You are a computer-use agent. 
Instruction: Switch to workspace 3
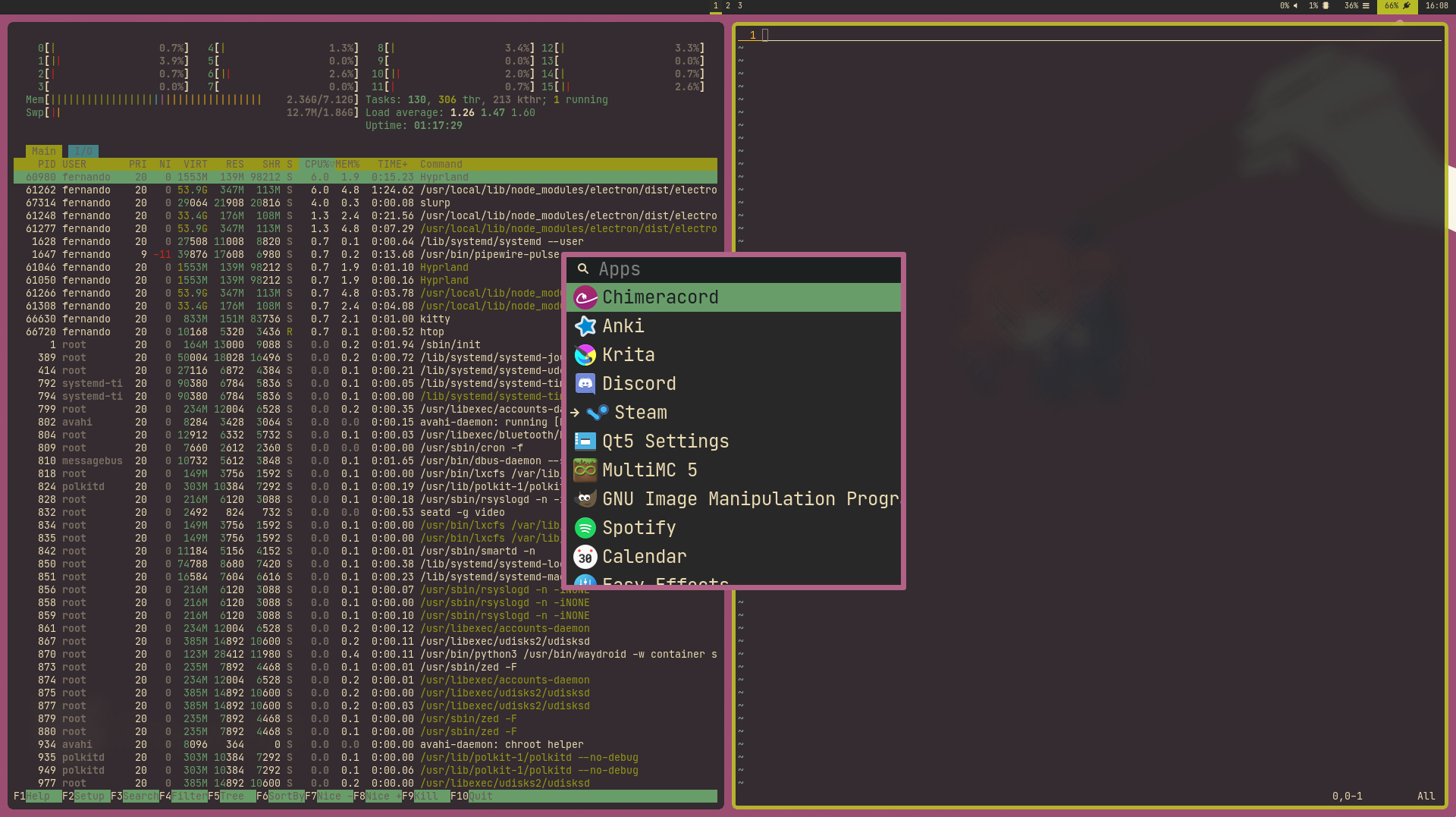click(x=740, y=6)
